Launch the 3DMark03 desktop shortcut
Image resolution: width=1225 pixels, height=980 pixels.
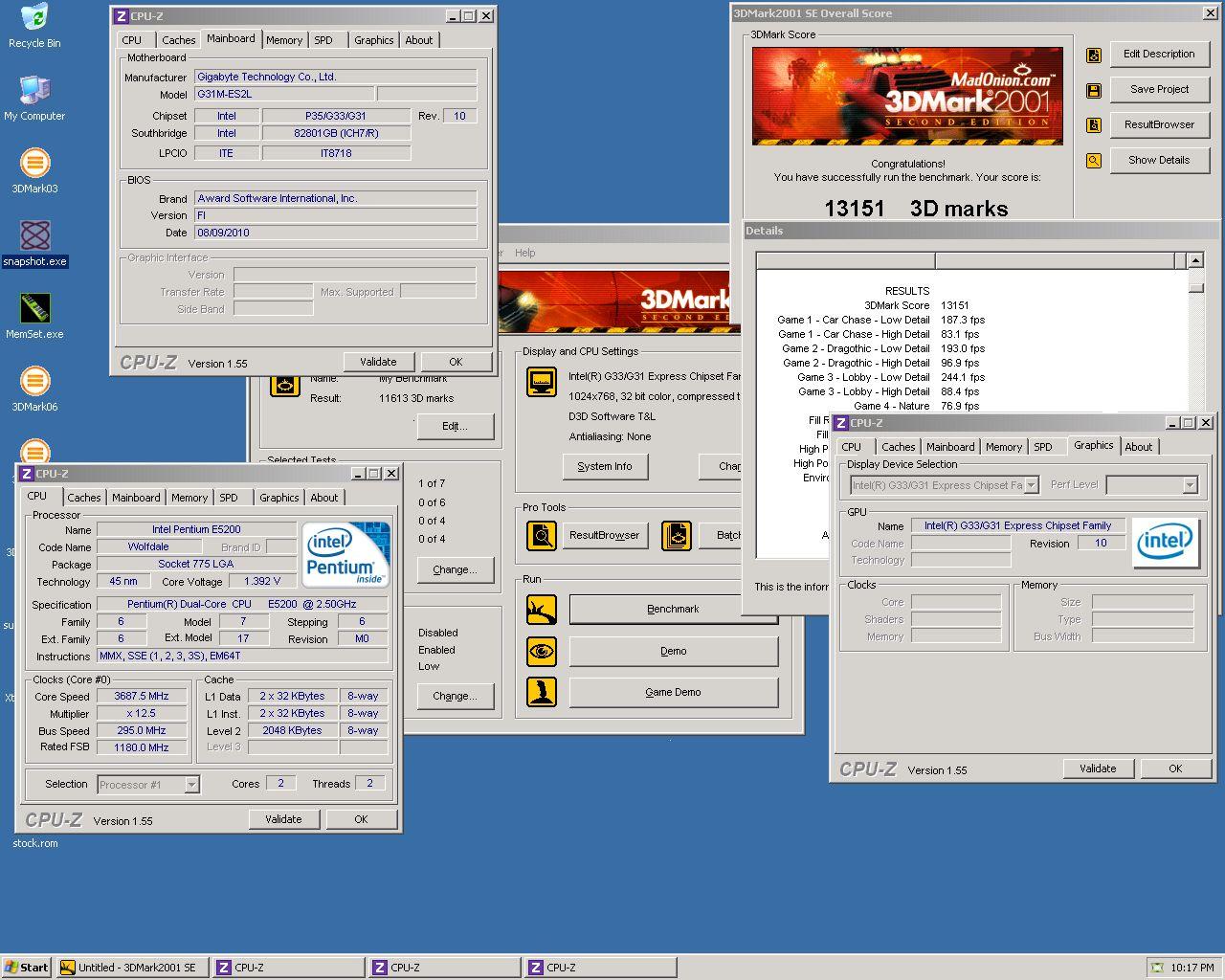click(x=34, y=170)
